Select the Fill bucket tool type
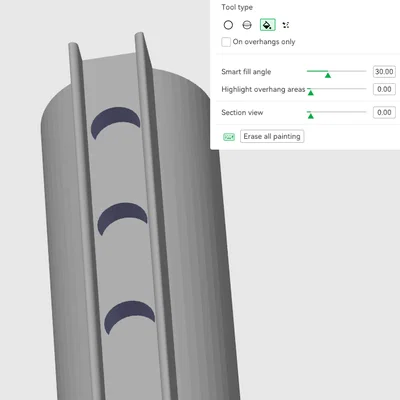Image resolution: width=400 pixels, height=400 pixels. pos(268,25)
